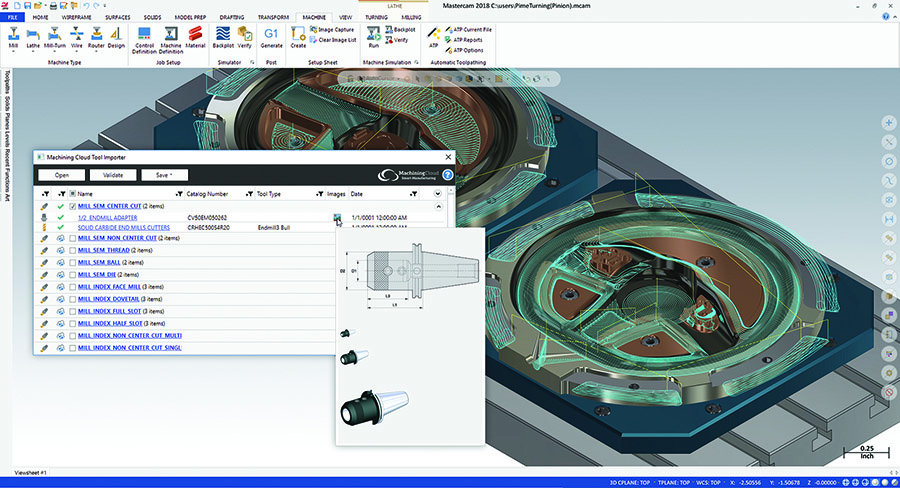The image size is (900, 488).
Task: Open the Date column filter
Action: pyautogui.click(x=413, y=194)
